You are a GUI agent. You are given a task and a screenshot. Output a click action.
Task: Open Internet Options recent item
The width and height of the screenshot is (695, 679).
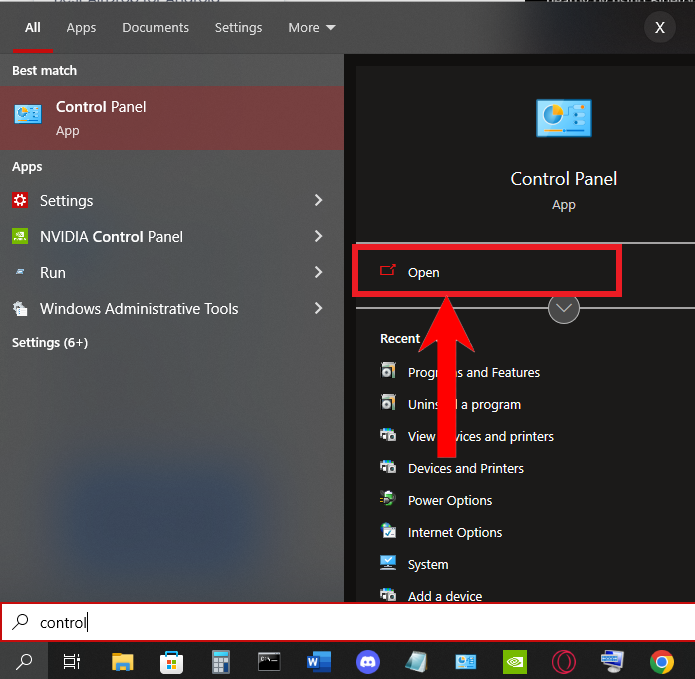click(455, 532)
